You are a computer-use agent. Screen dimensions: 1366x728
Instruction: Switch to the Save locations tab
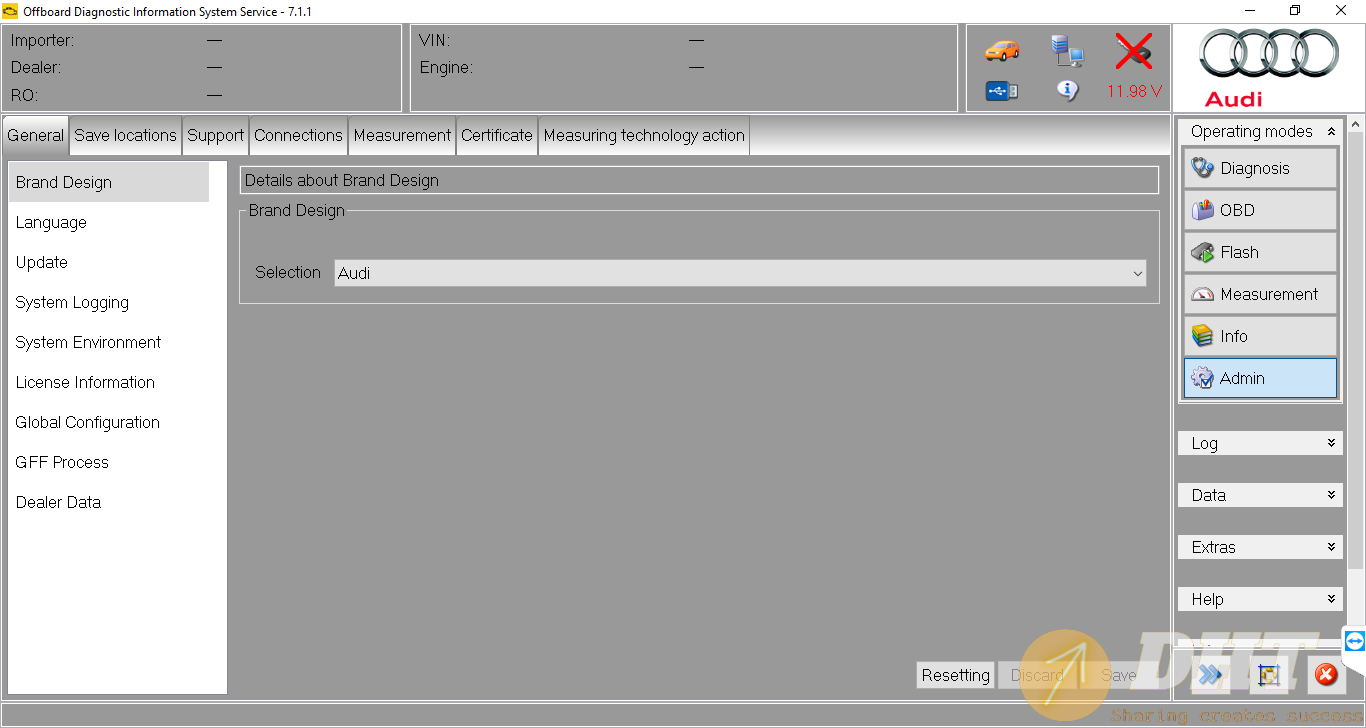point(125,136)
